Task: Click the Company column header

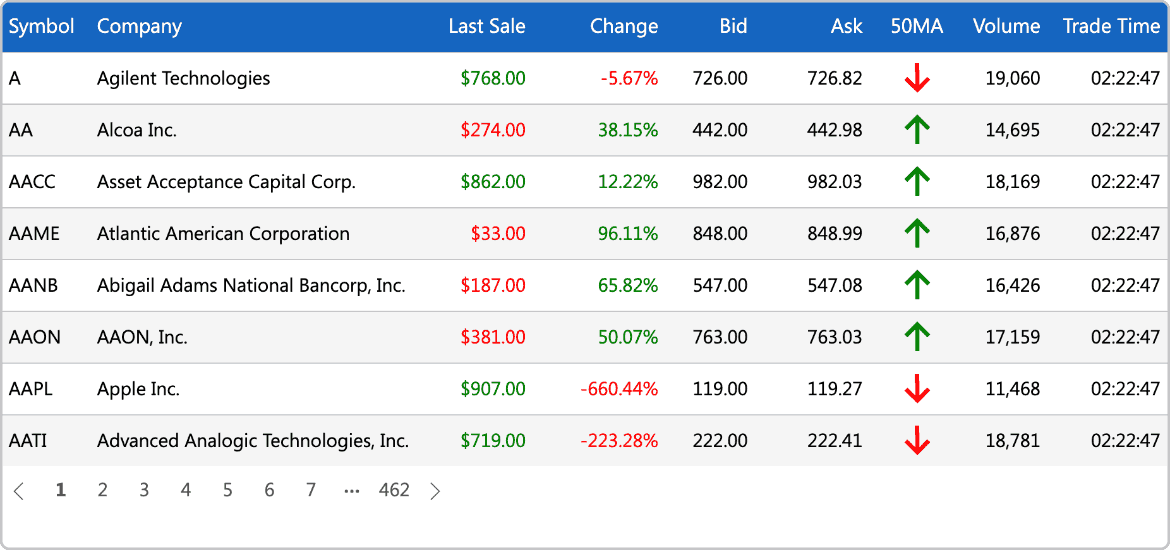Action: [x=140, y=26]
